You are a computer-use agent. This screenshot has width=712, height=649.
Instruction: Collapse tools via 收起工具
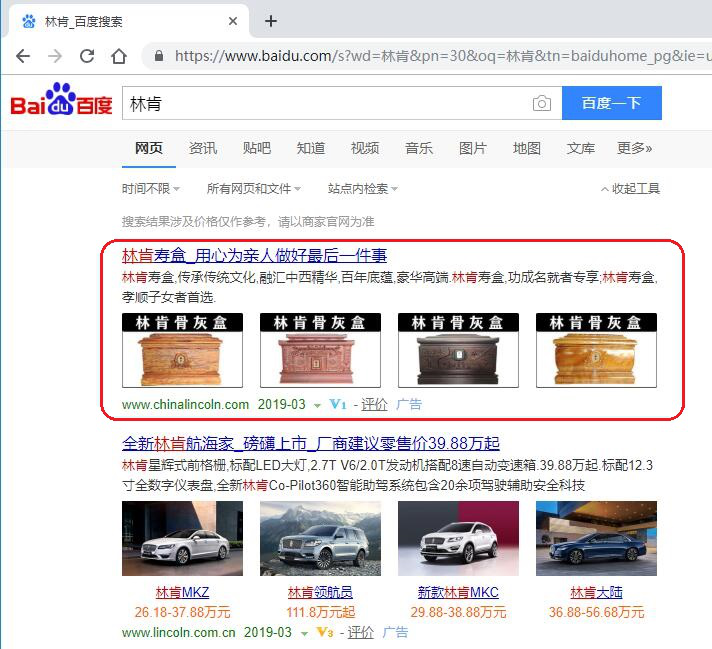(x=630, y=188)
